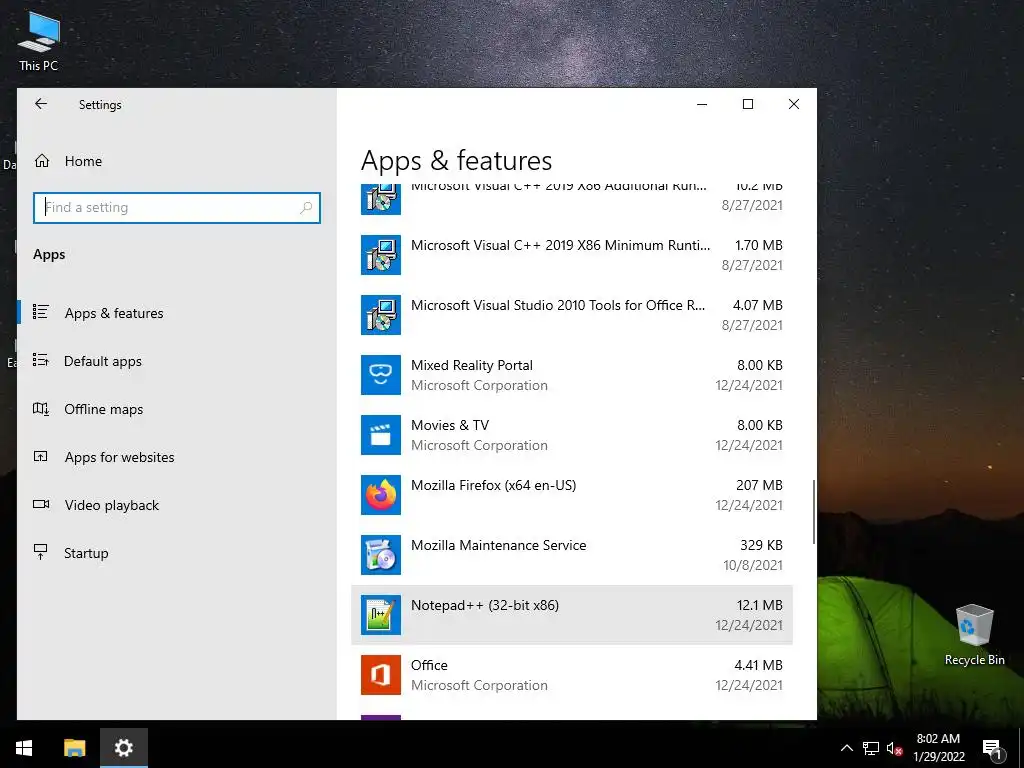Click the Mozilla Maintenance Service icon

point(381,555)
